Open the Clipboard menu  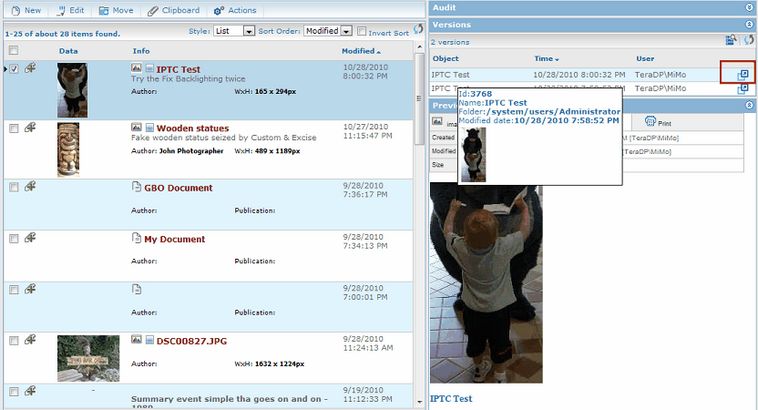click(173, 10)
